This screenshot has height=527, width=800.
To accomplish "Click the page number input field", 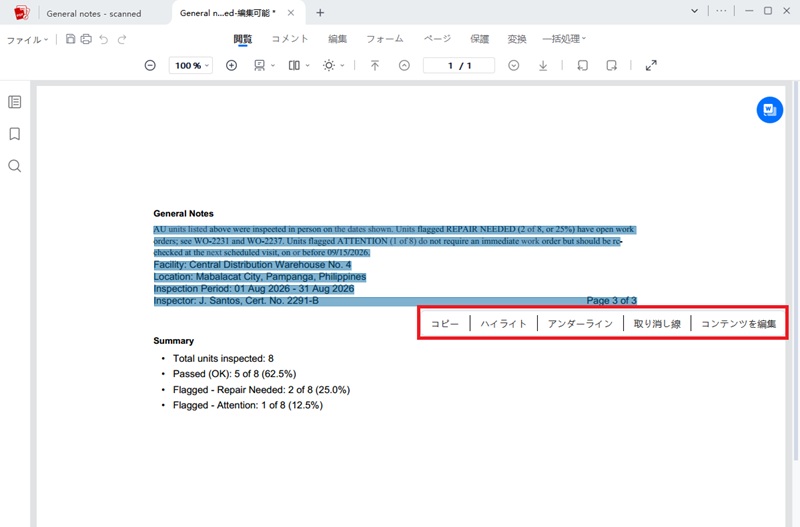I will (x=459, y=65).
